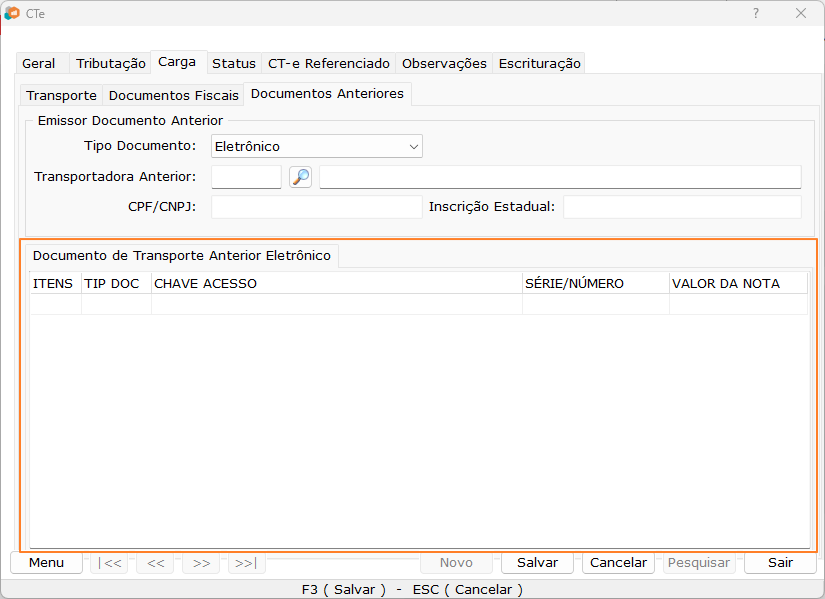Screen dimensions: 825x599
Task: Select the Transporte sub-tab
Action: pos(61,95)
